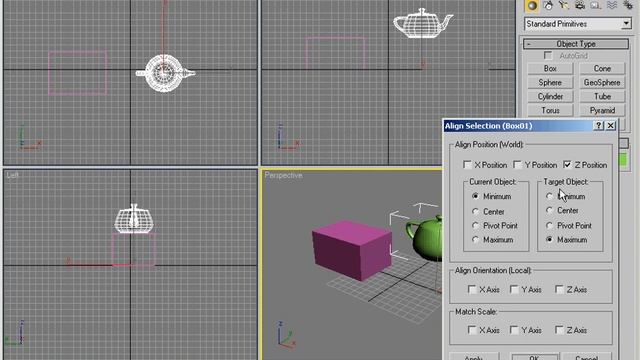Select Target Object Pivot Point radio
Viewport: 640px width, 360px height.
[549, 225]
